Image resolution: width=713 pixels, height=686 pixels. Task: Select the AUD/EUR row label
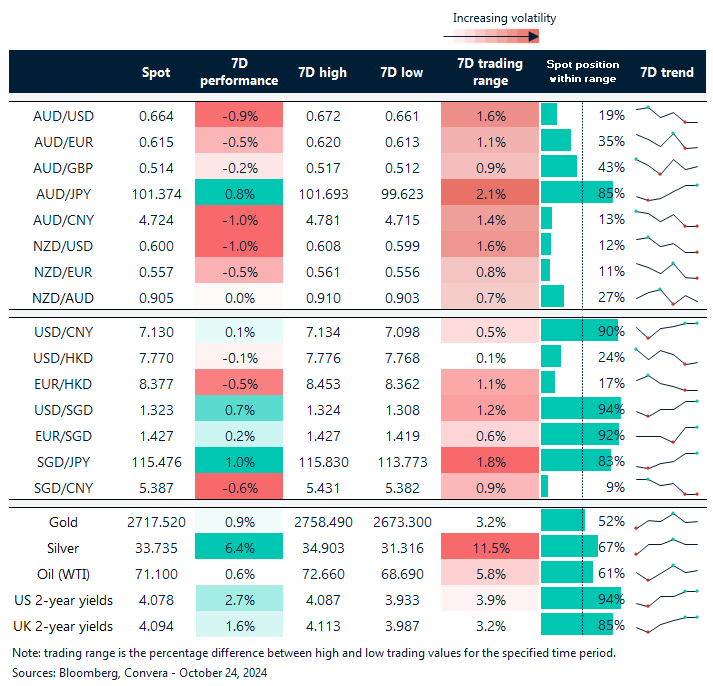pos(63,142)
